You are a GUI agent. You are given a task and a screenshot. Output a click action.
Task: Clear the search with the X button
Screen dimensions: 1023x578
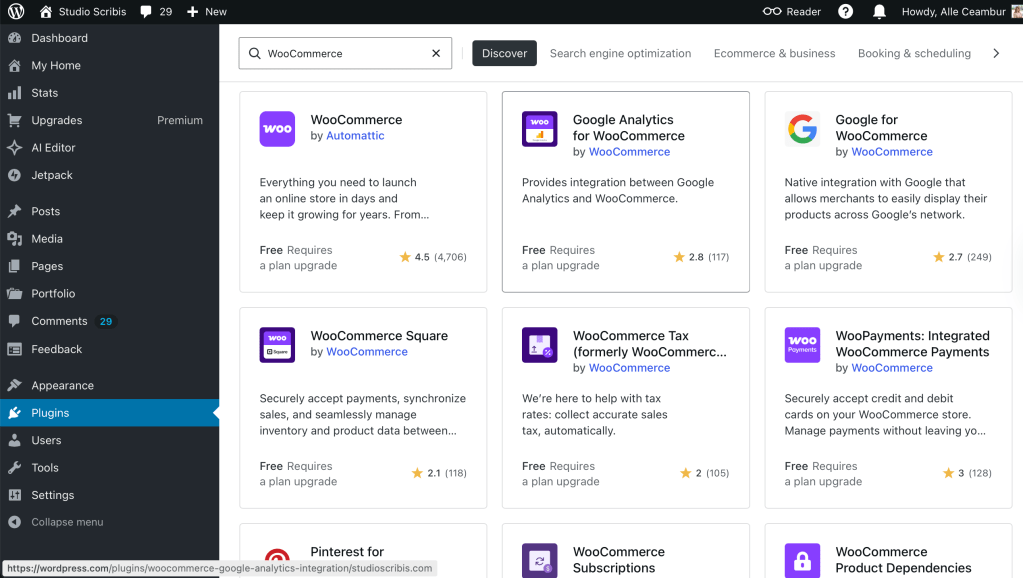click(x=435, y=53)
